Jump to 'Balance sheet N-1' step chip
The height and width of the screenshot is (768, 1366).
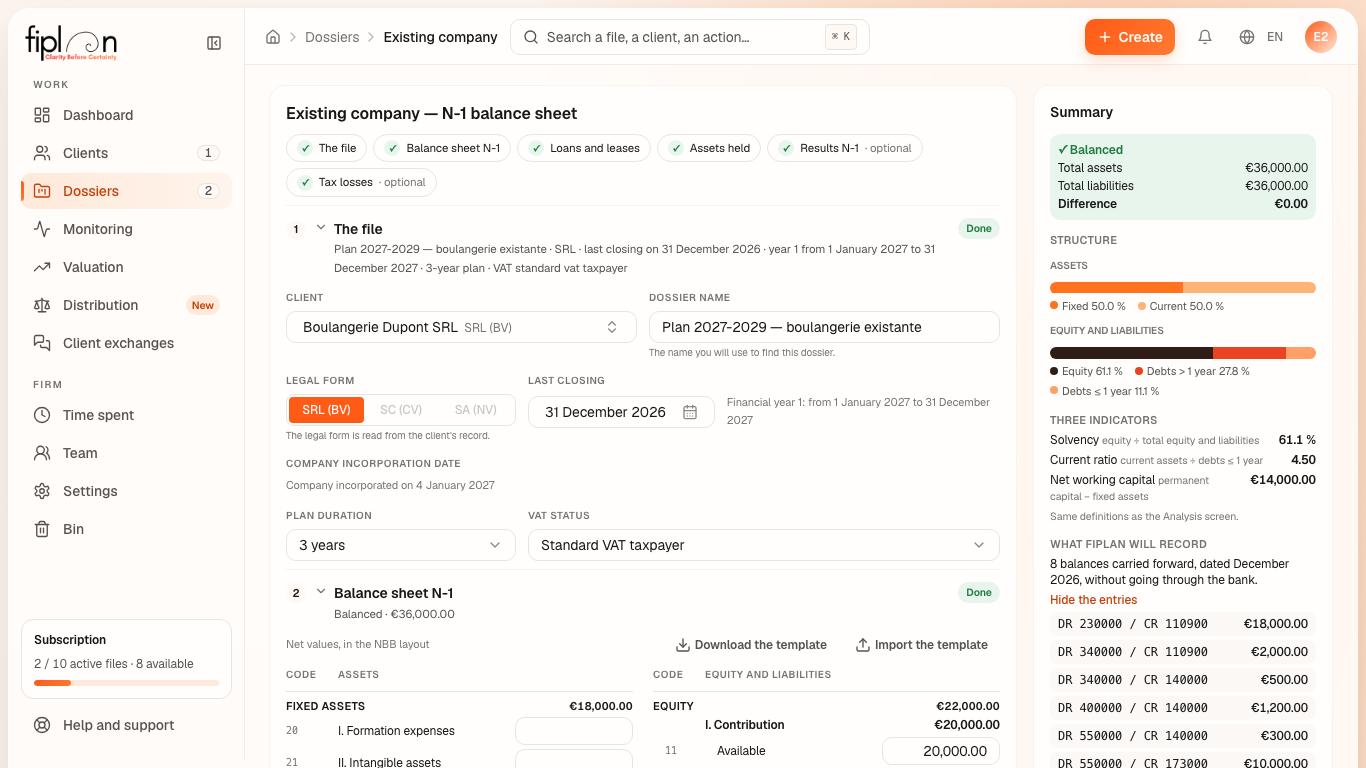click(443, 148)
